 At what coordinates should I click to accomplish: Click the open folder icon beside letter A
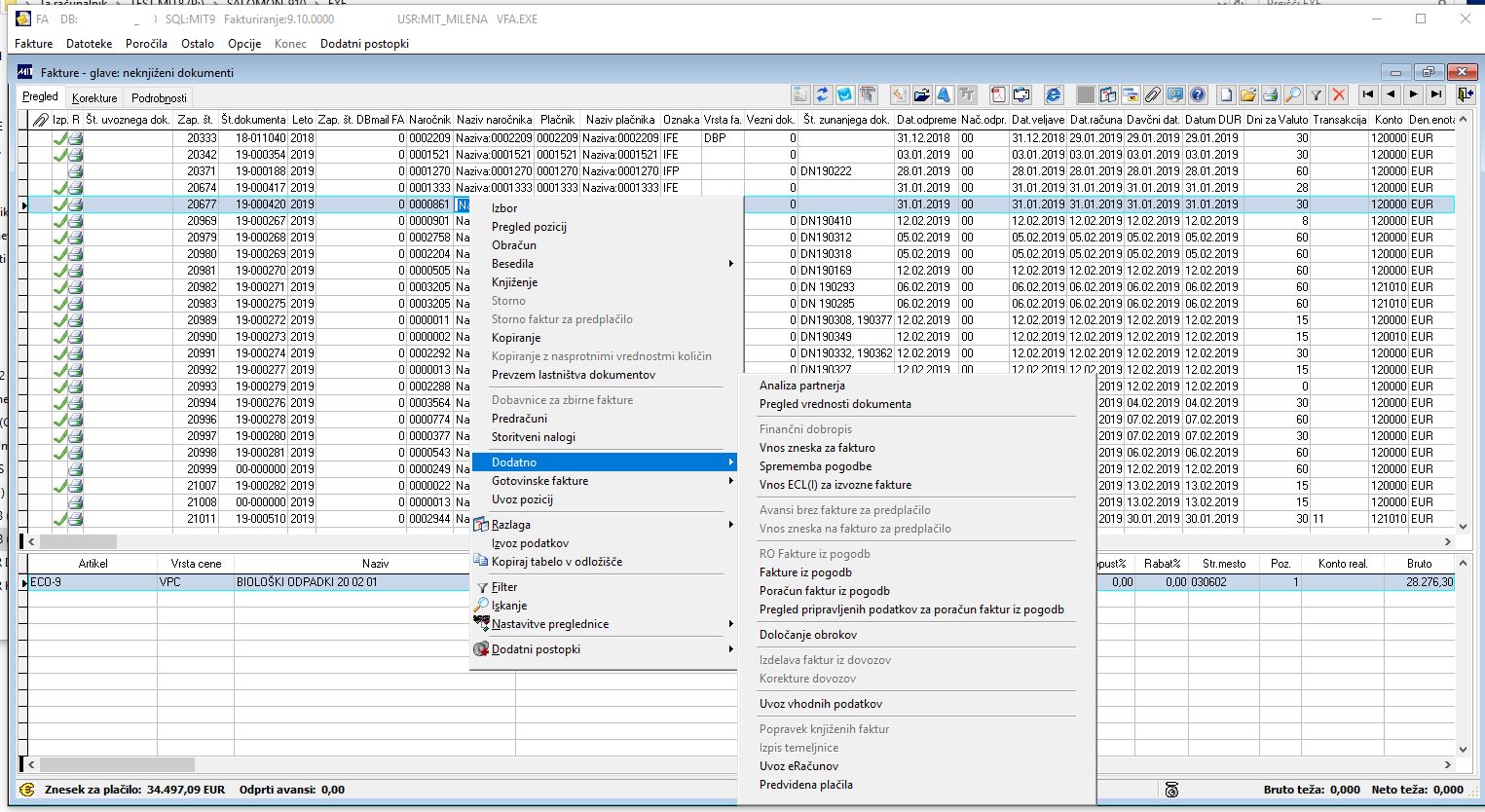coord(921,94)
